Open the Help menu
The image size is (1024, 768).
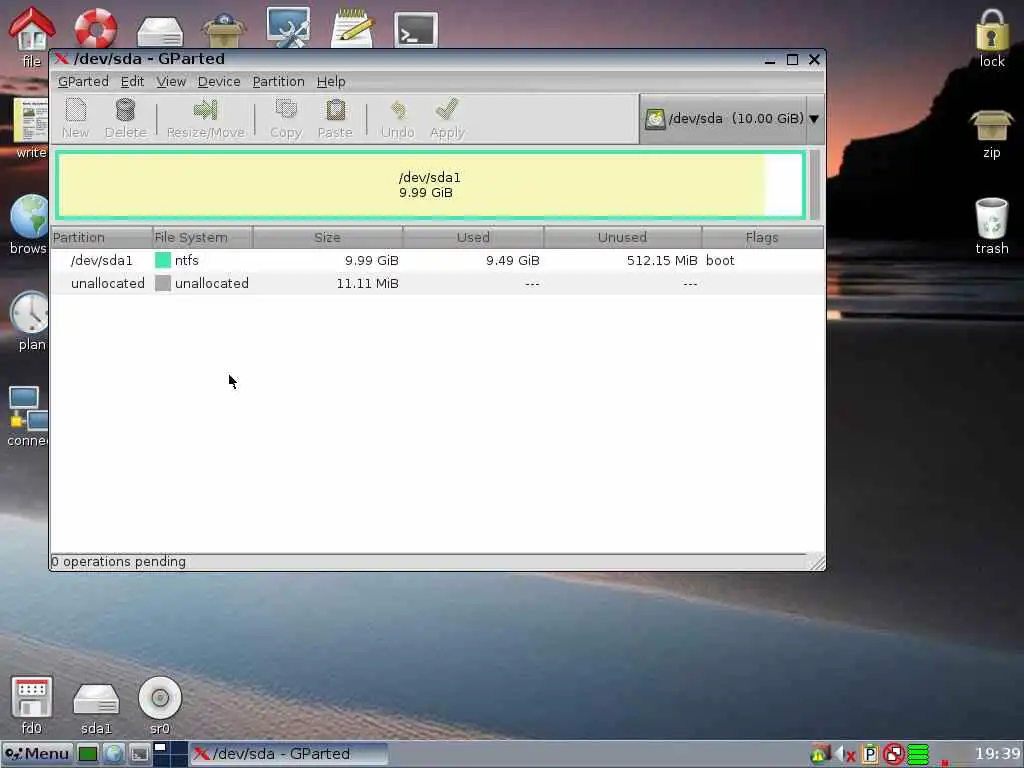(x=331, y=82)
